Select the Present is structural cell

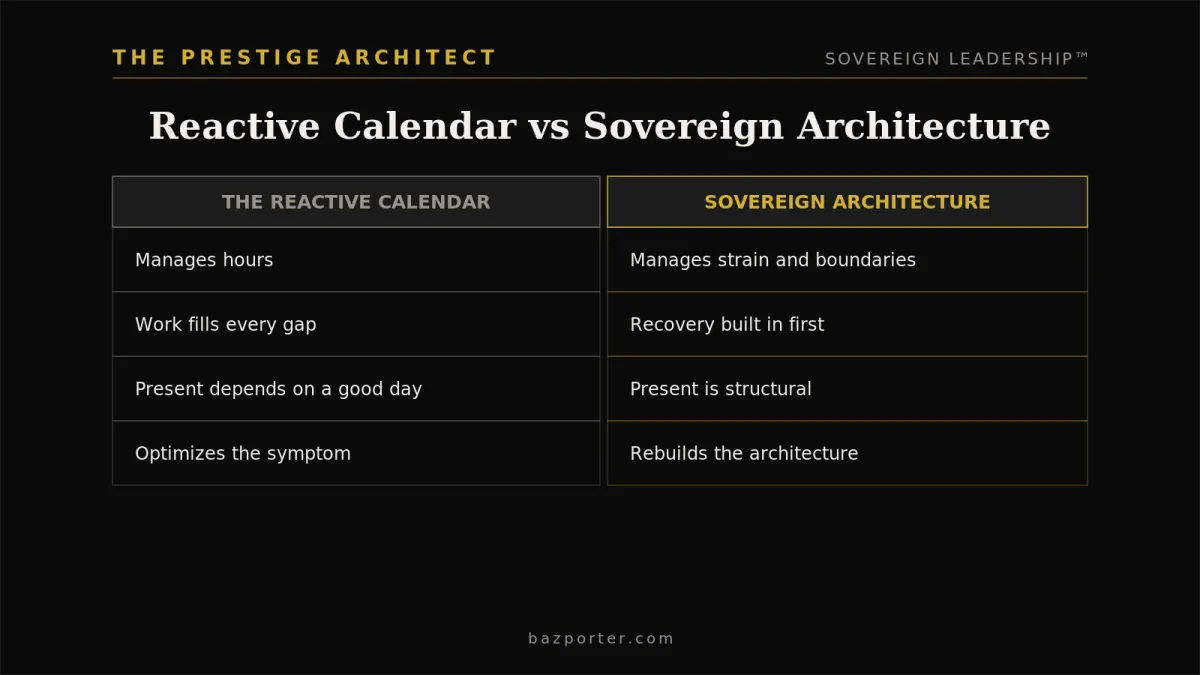point(847,389)
